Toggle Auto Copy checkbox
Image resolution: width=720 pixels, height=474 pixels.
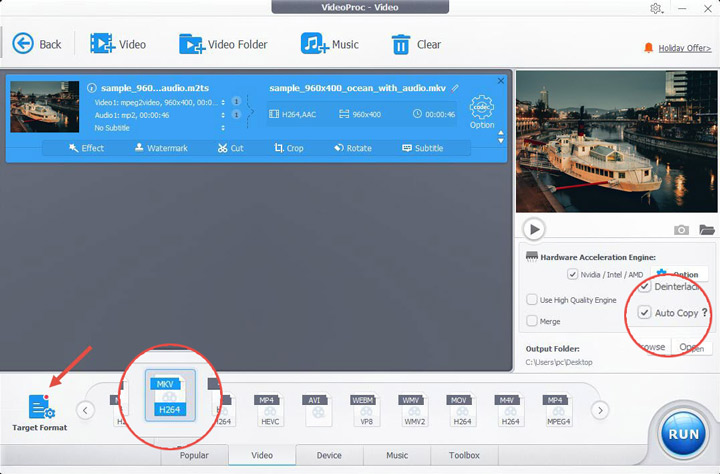pyautogui.click(x=644, y=313)
